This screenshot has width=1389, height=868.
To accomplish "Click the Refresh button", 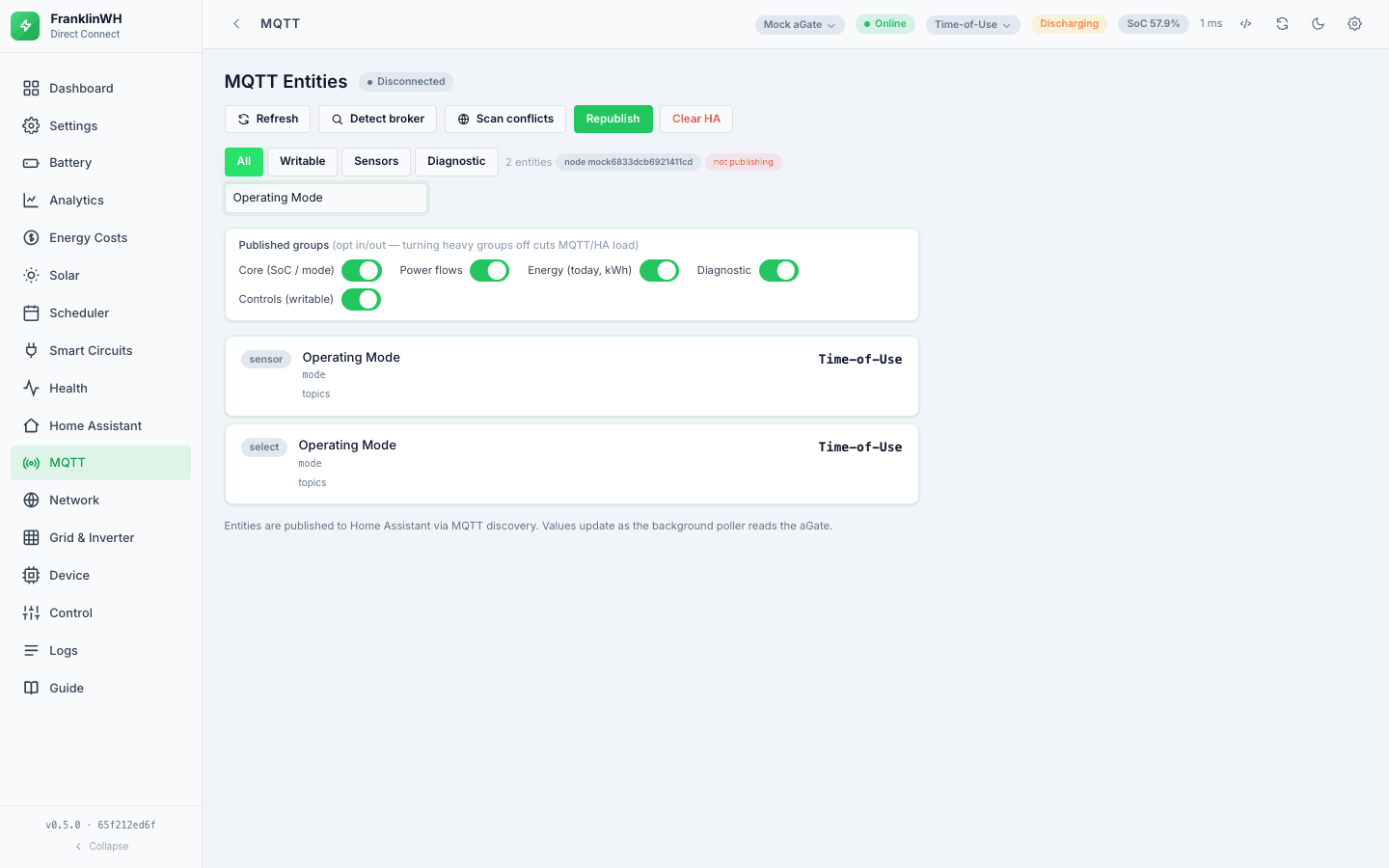I will click(267, 120).
